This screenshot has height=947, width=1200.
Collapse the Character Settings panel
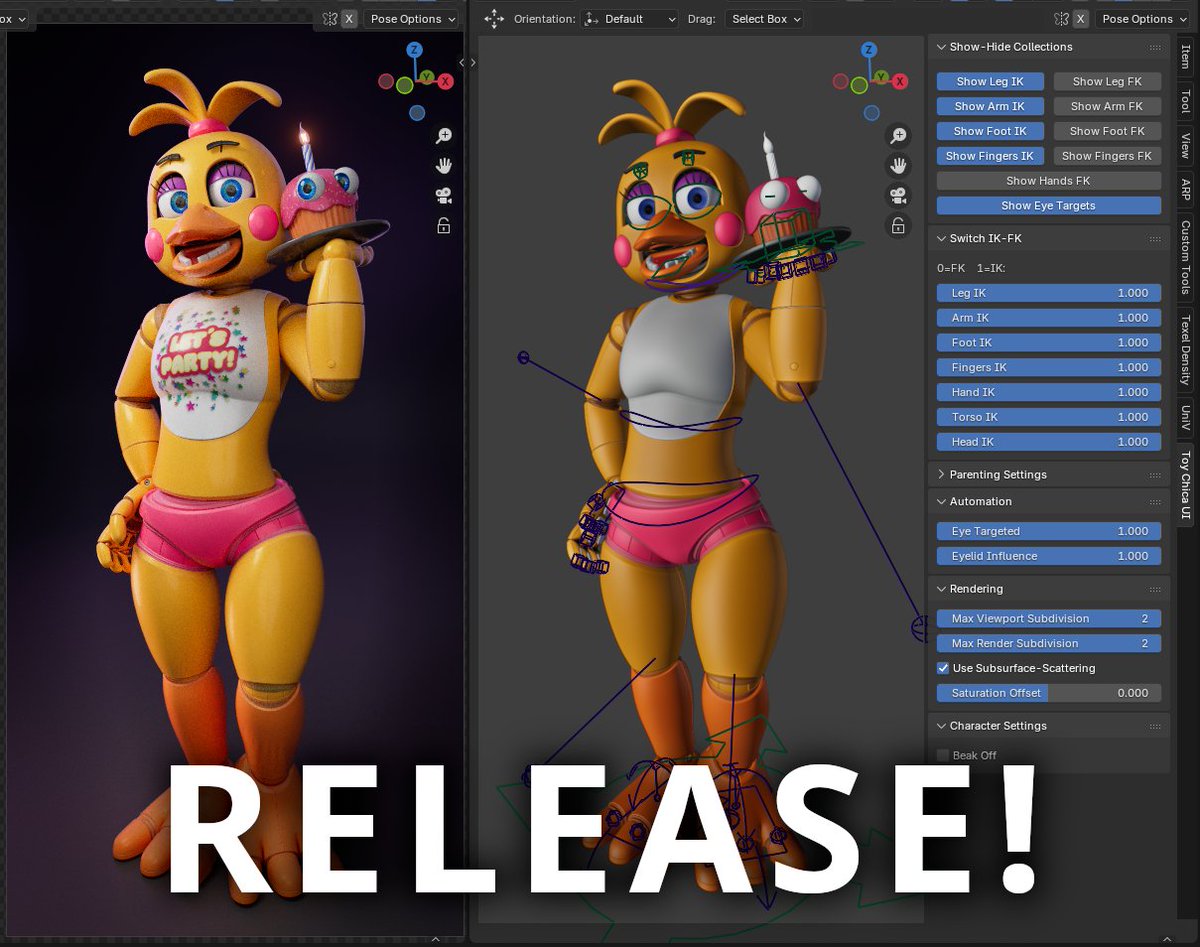pyautogui.click(x=941, y=726)
